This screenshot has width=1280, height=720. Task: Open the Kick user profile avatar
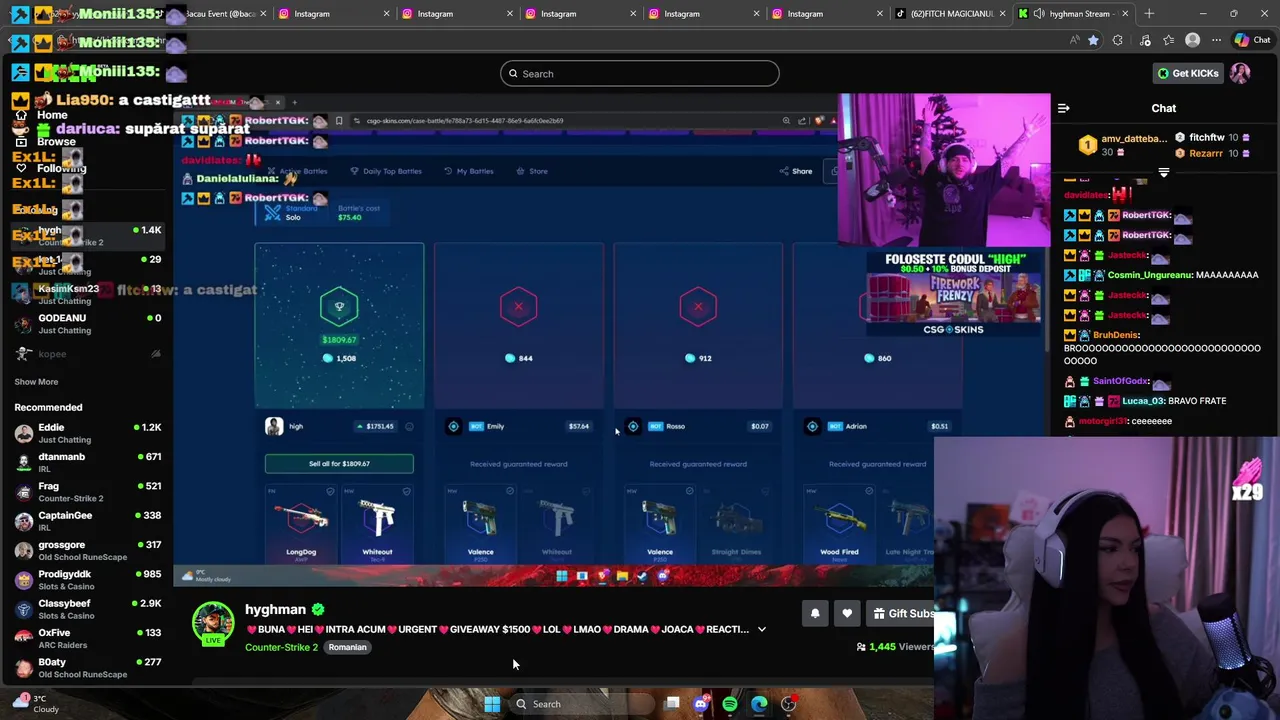1240,73
